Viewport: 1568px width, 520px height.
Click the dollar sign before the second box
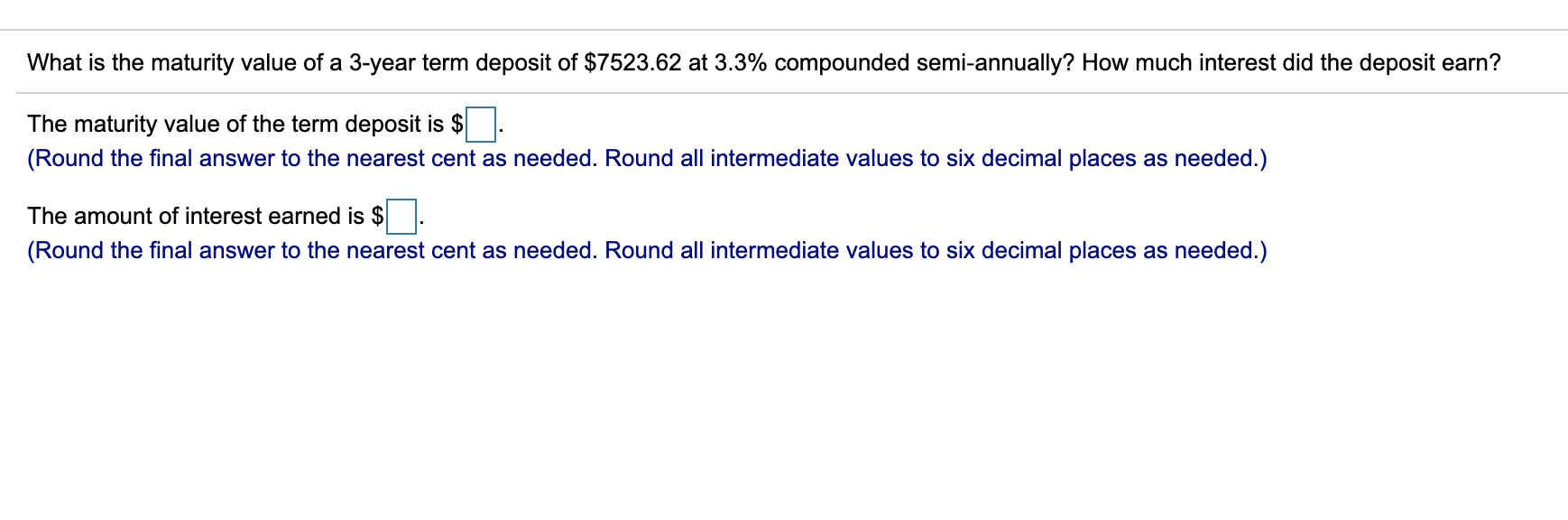380,217
